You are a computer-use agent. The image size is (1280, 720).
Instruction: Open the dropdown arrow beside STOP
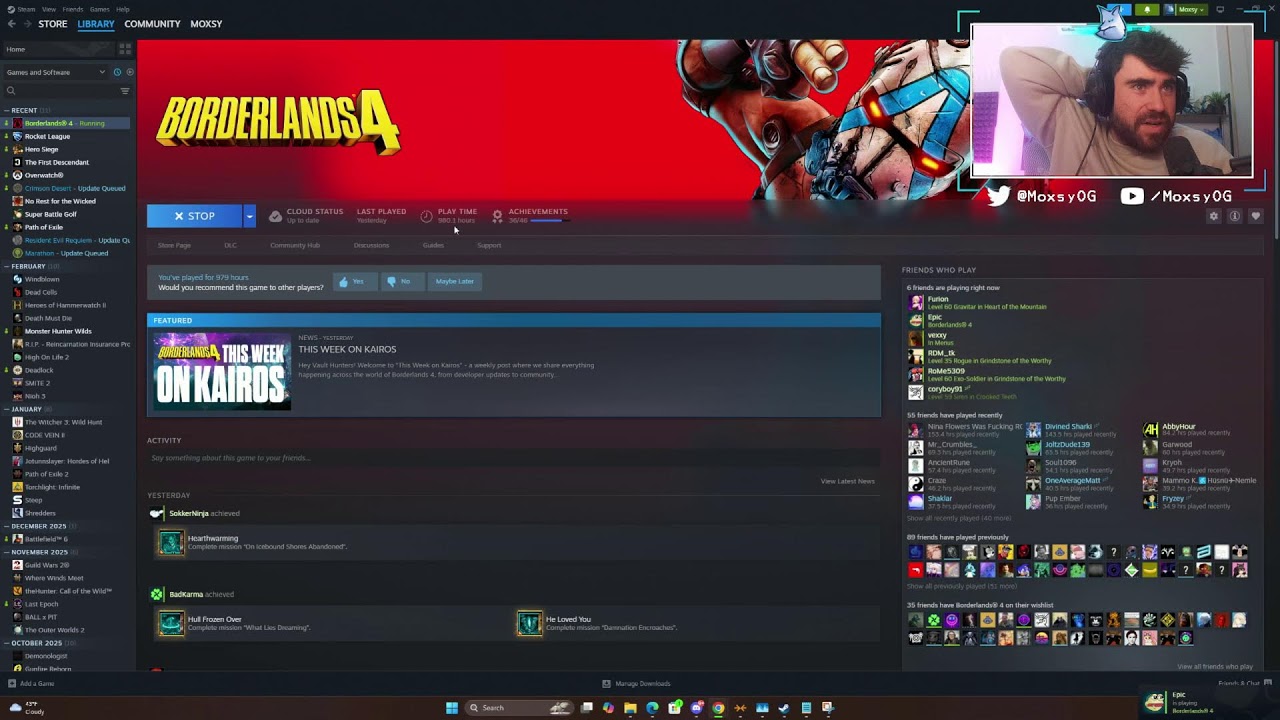pos(250,216)
